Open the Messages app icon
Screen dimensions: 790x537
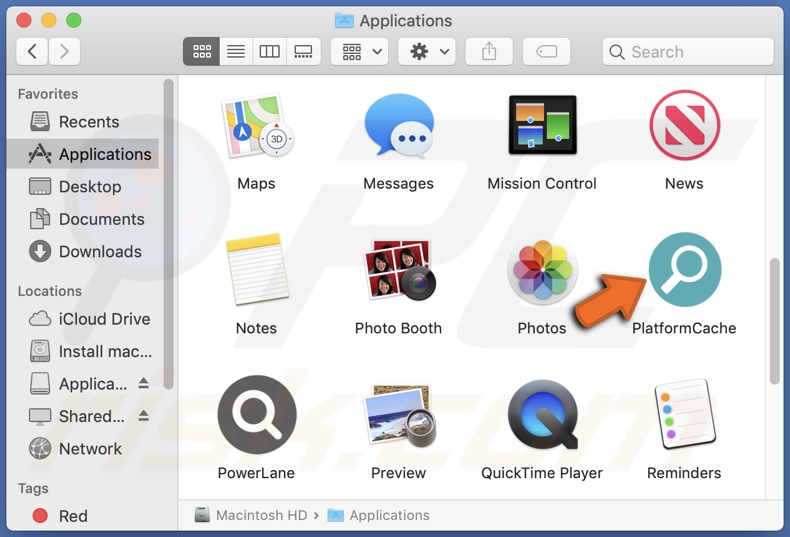pos(399,125)
